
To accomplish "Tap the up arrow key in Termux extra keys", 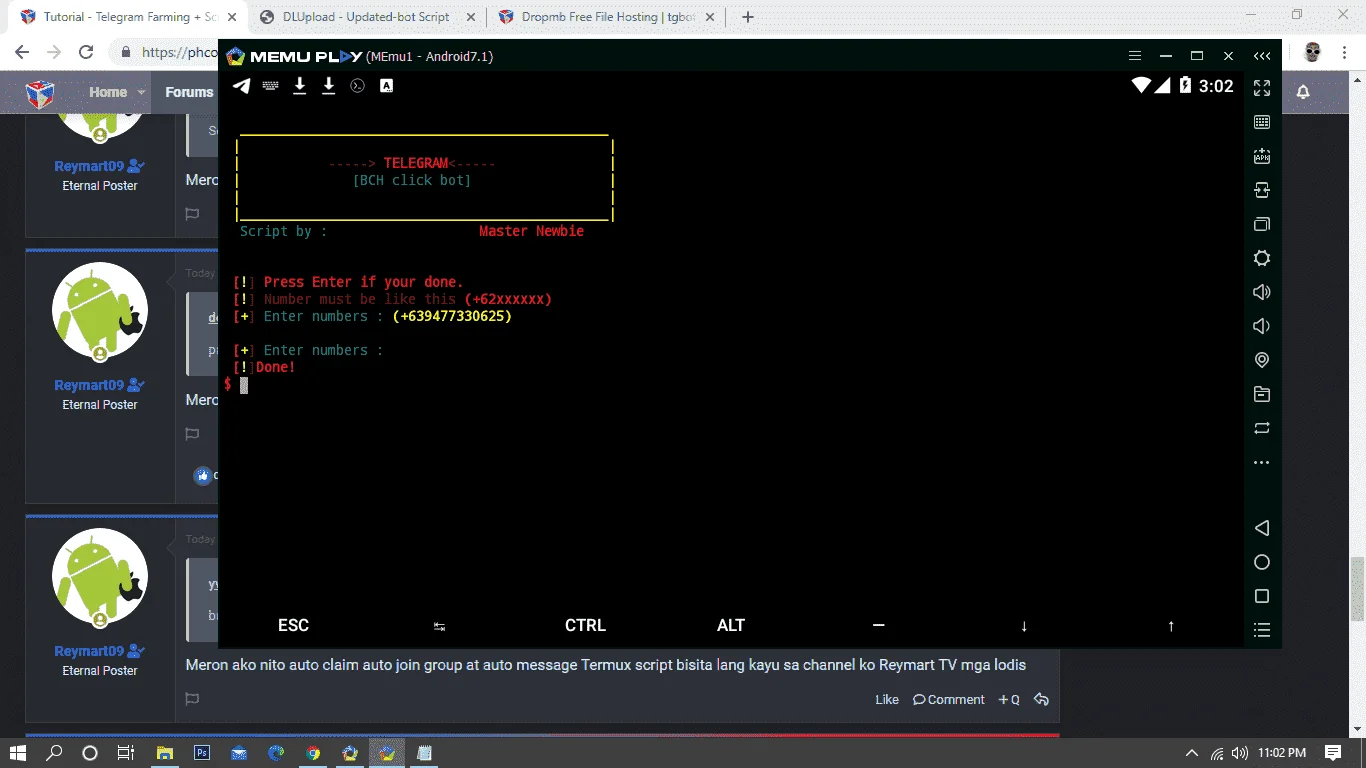I will (x=1171, y=626).
